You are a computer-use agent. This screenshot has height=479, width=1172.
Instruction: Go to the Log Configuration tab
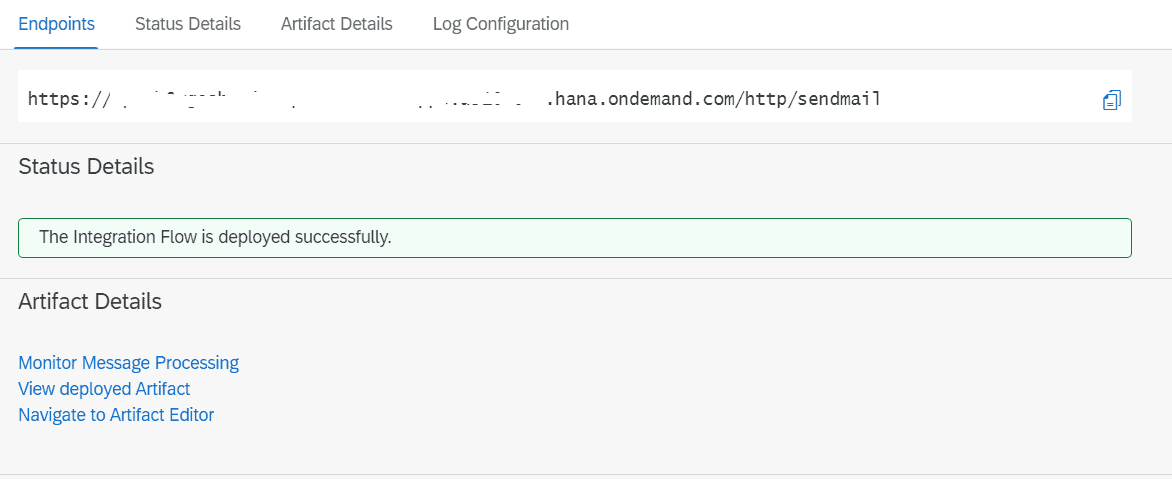pos(501,24)
